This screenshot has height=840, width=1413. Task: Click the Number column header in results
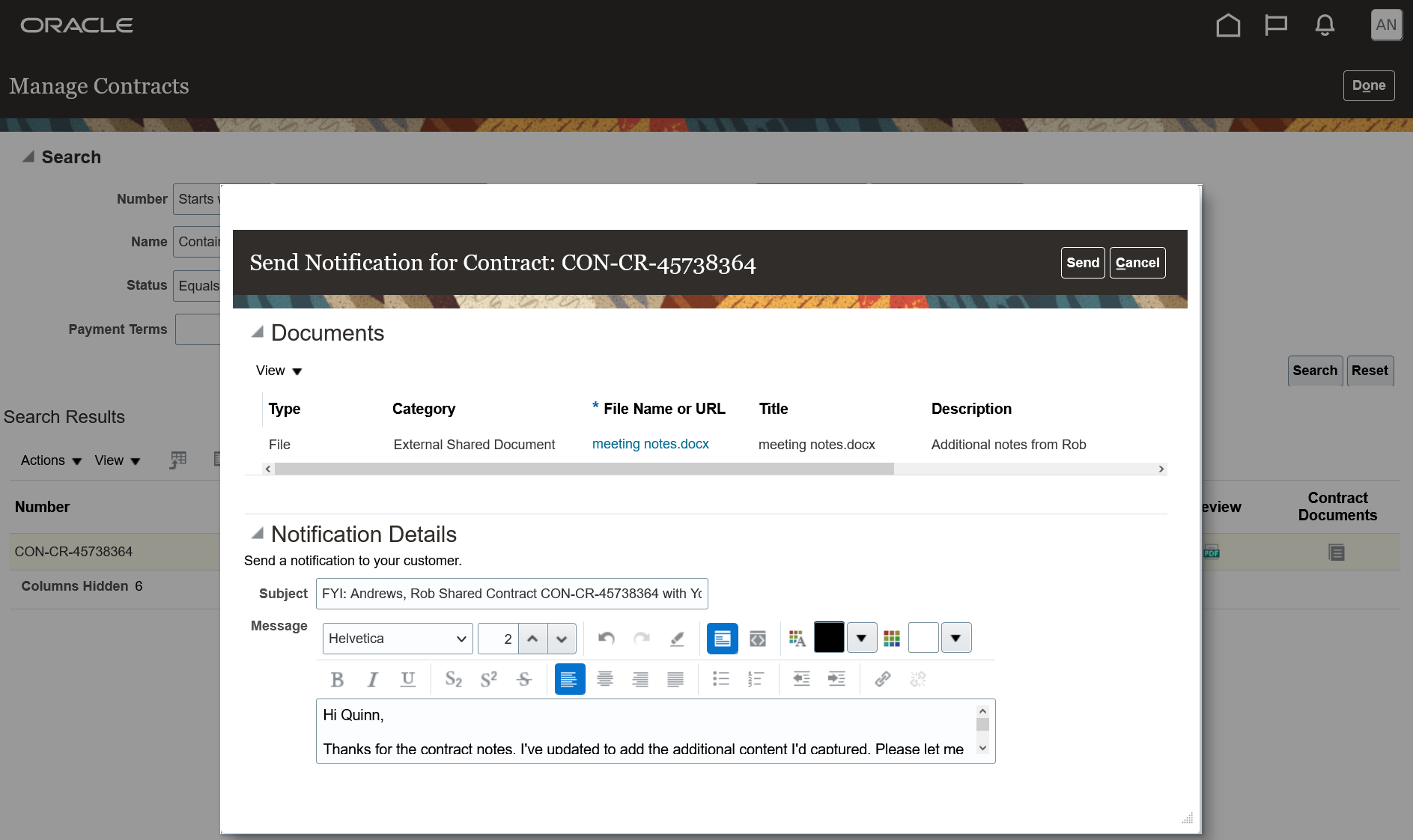pyautogui.click(x=42, y=507)
